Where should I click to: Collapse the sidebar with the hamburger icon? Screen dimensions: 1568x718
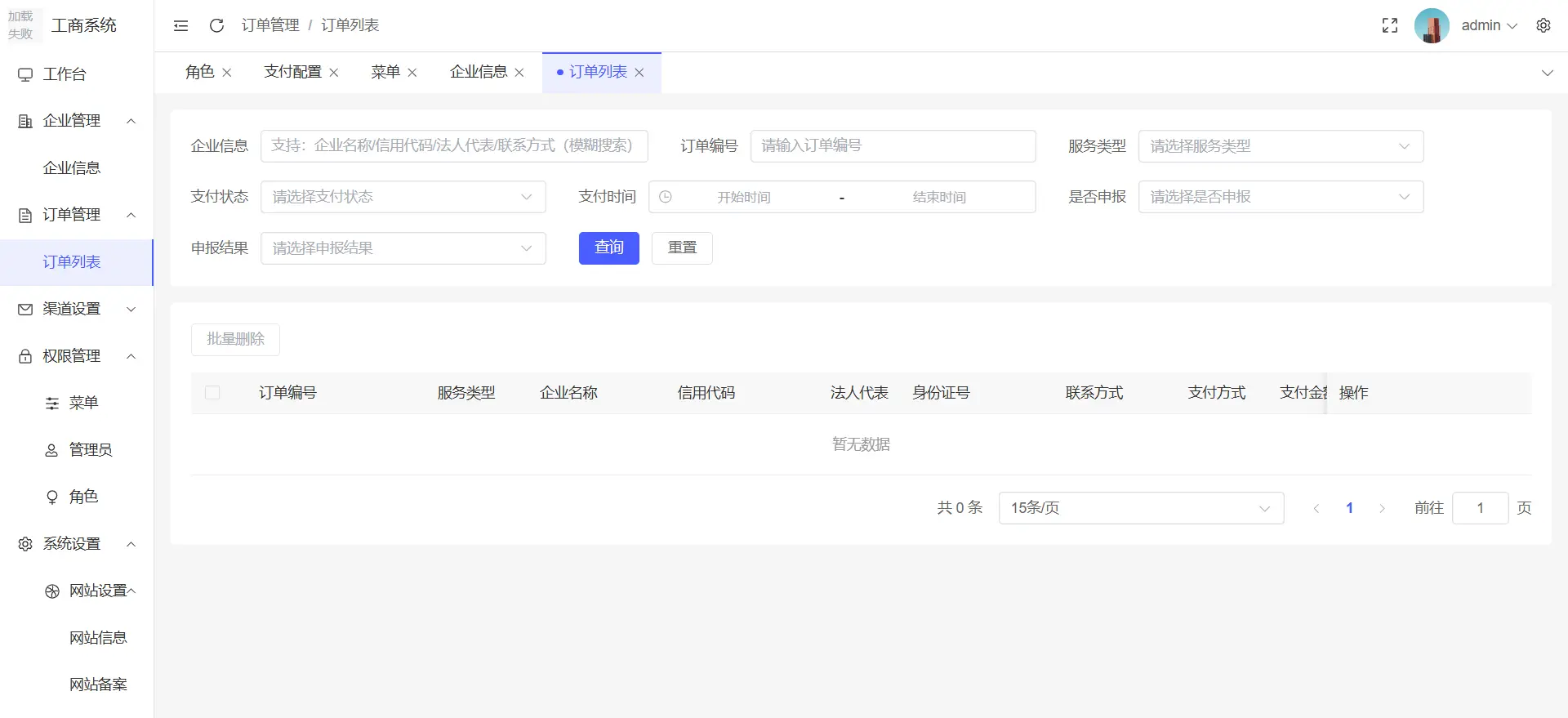pos(181,26)
